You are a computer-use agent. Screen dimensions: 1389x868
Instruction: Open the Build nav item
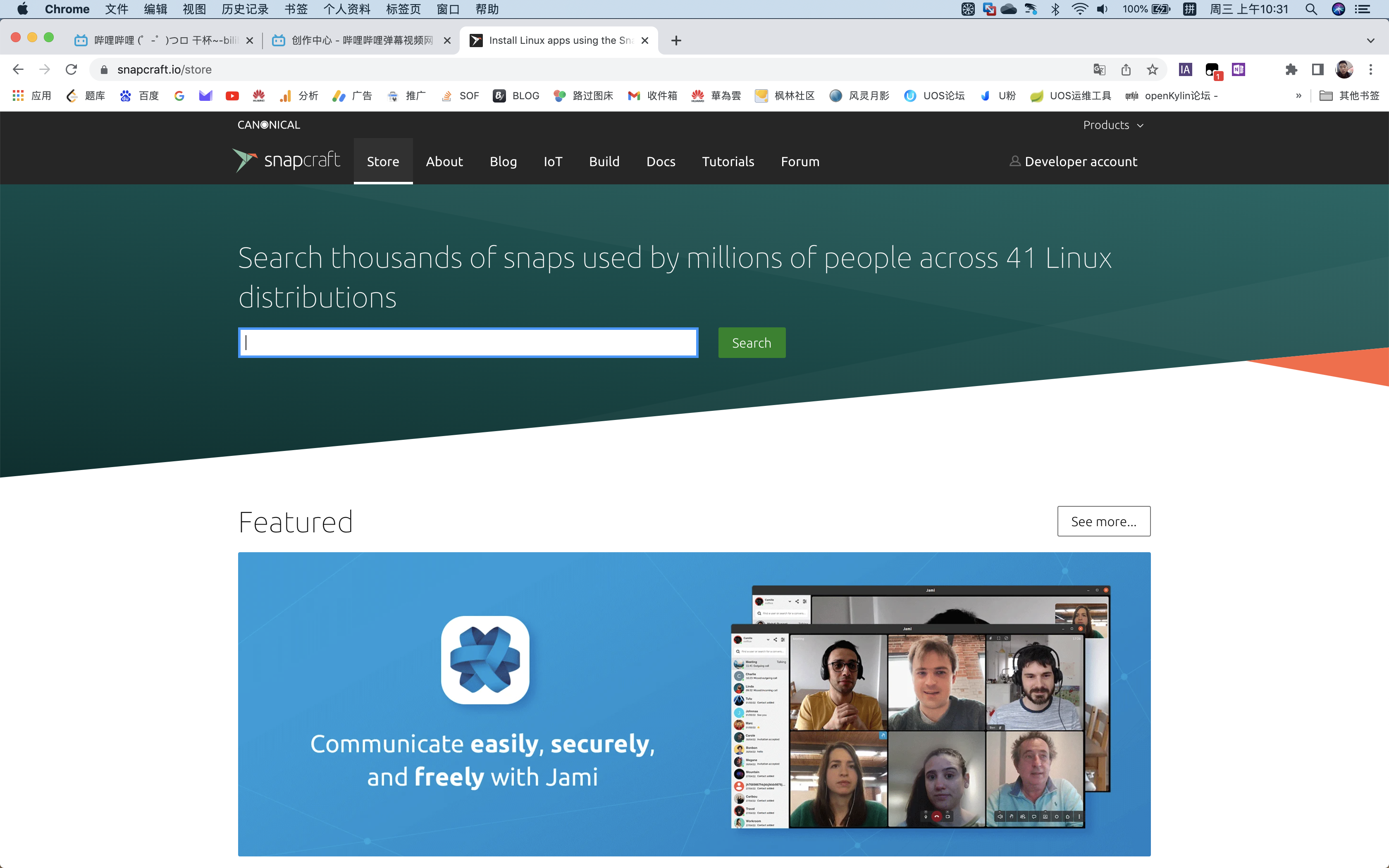click(604, 161)
